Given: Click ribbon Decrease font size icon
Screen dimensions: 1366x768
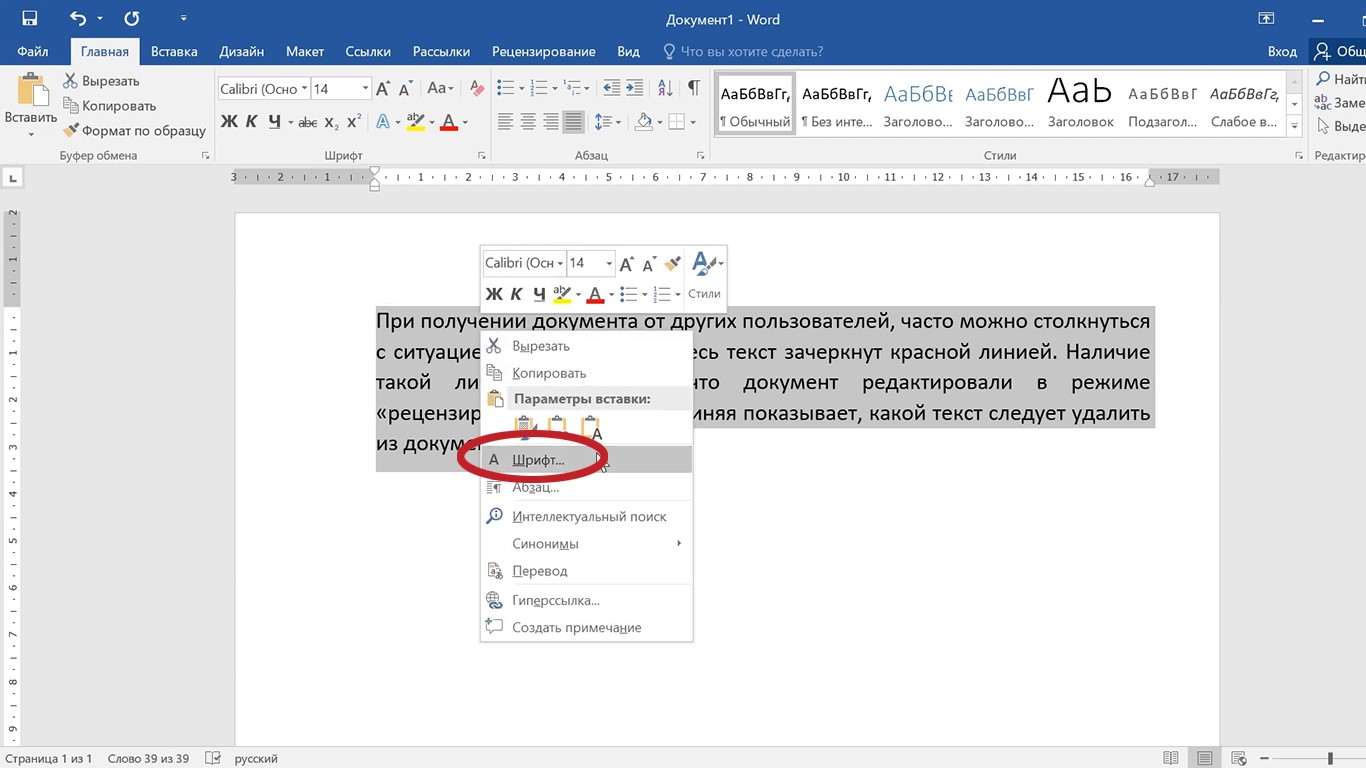Looking at the screenshot, I should tap(407, 89).
